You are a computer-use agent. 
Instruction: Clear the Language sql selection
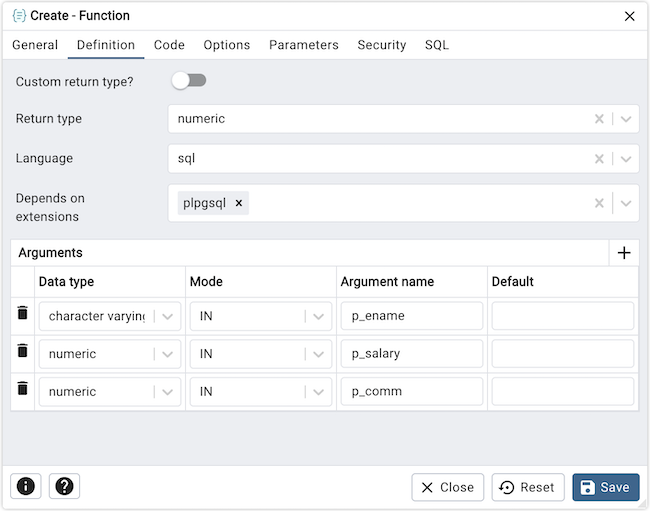(x=599, y=159)
